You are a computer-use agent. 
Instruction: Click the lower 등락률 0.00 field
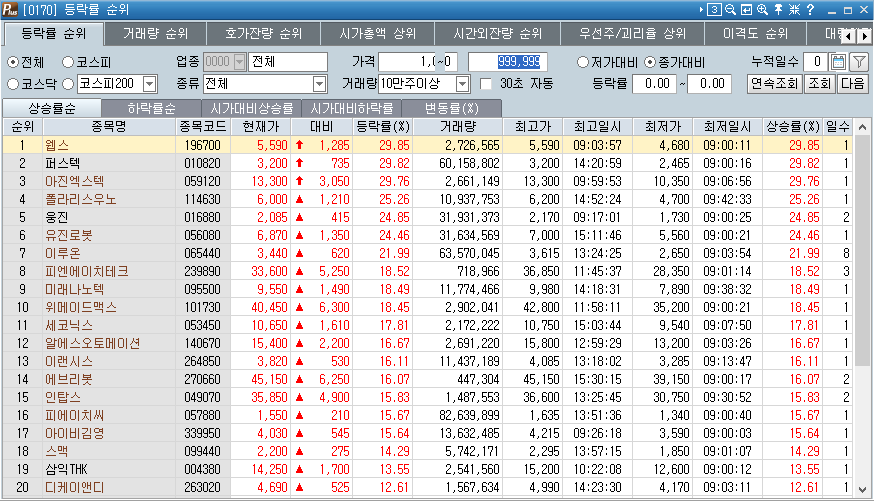[x=656, y=84]
